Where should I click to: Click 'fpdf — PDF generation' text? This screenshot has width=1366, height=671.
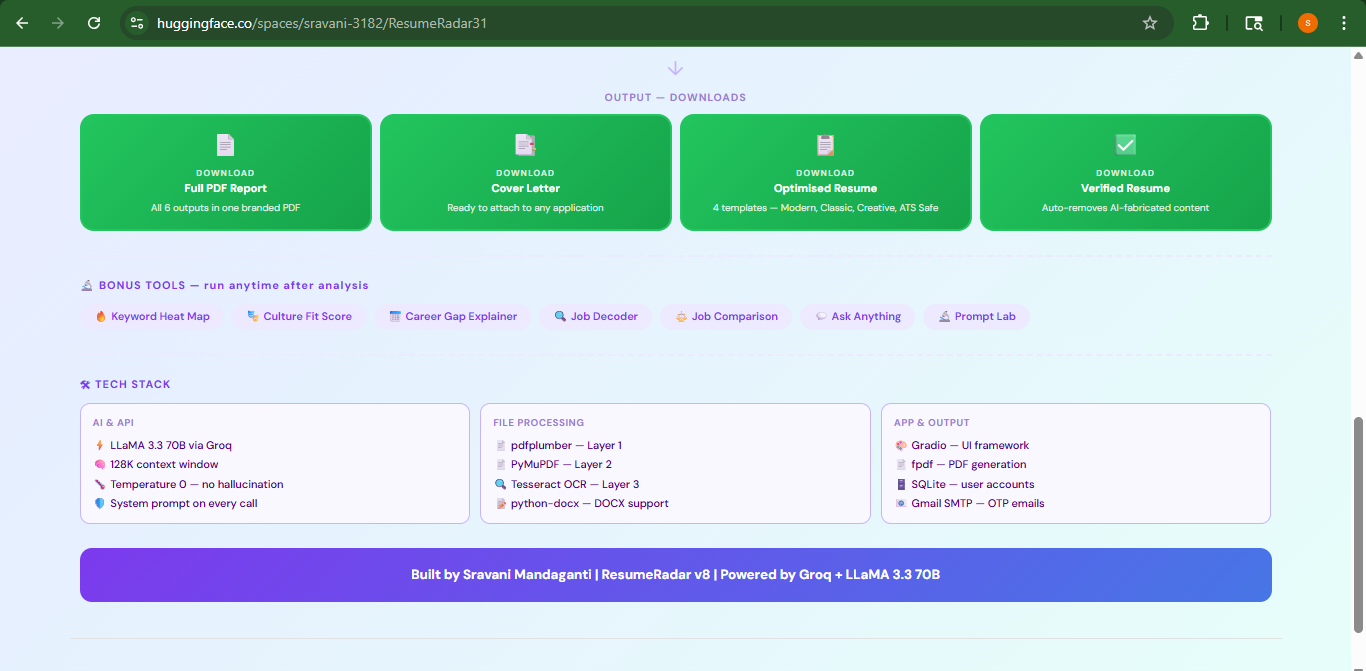click(969, 465)
